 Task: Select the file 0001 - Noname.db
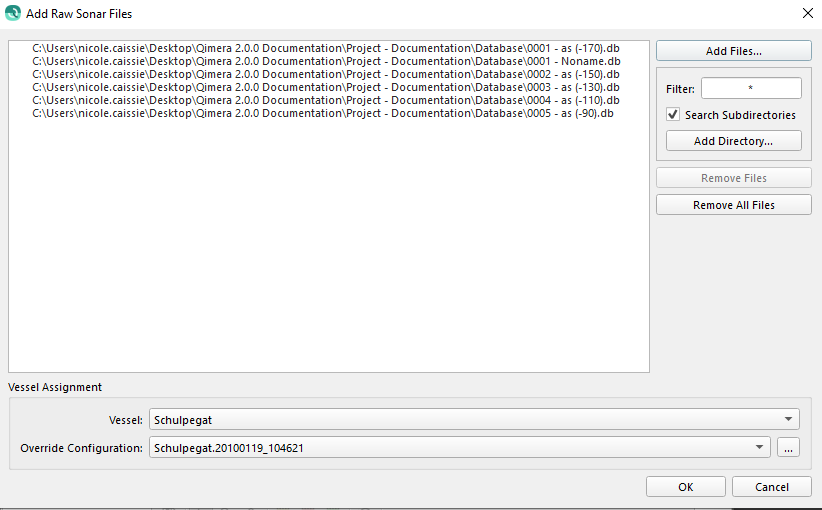click(326, 61)
